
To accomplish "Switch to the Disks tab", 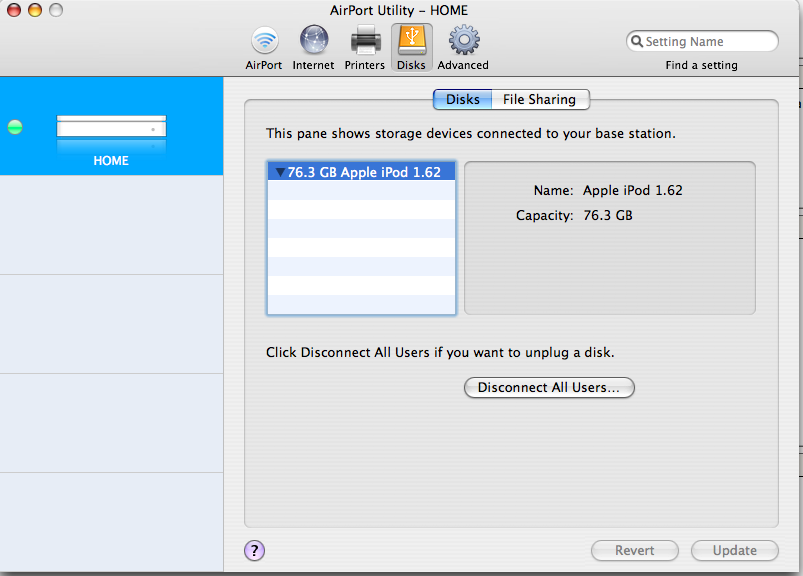I will click(x=462, y=99).
